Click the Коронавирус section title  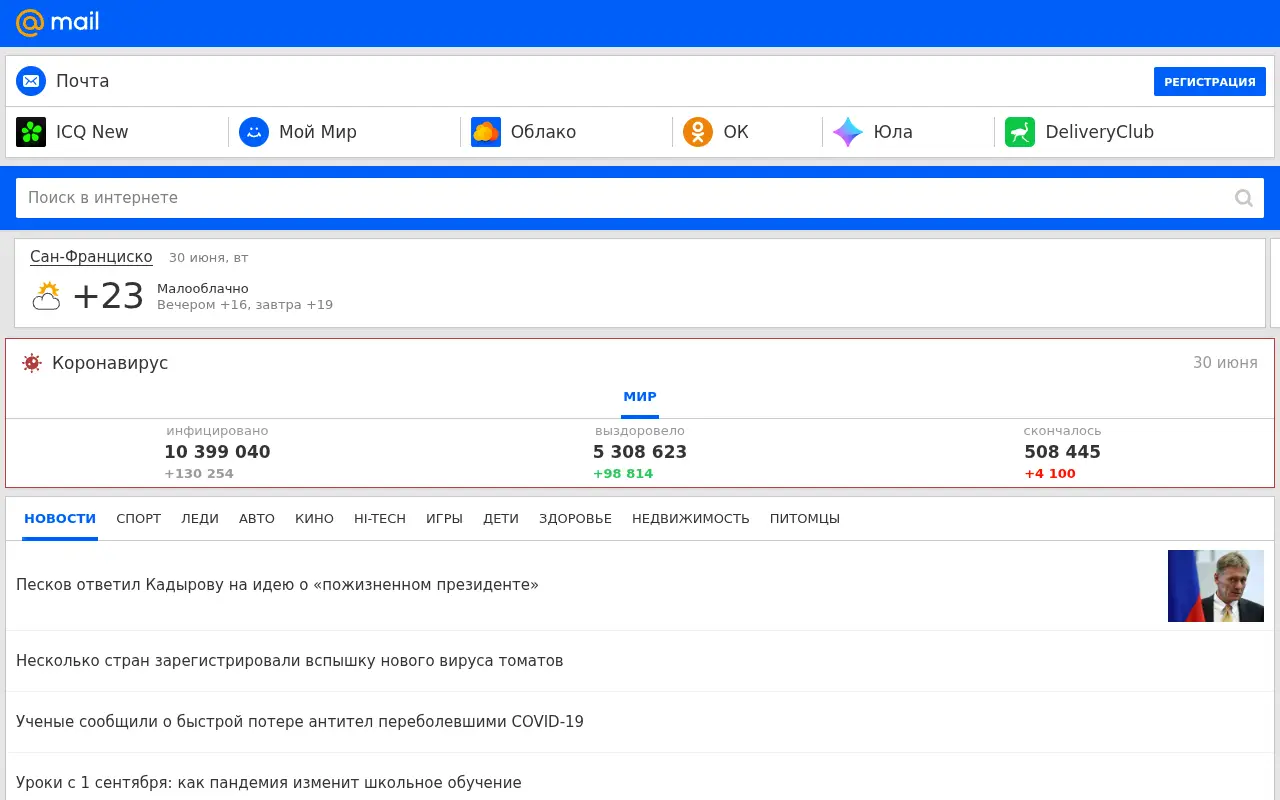click(110, 363)
